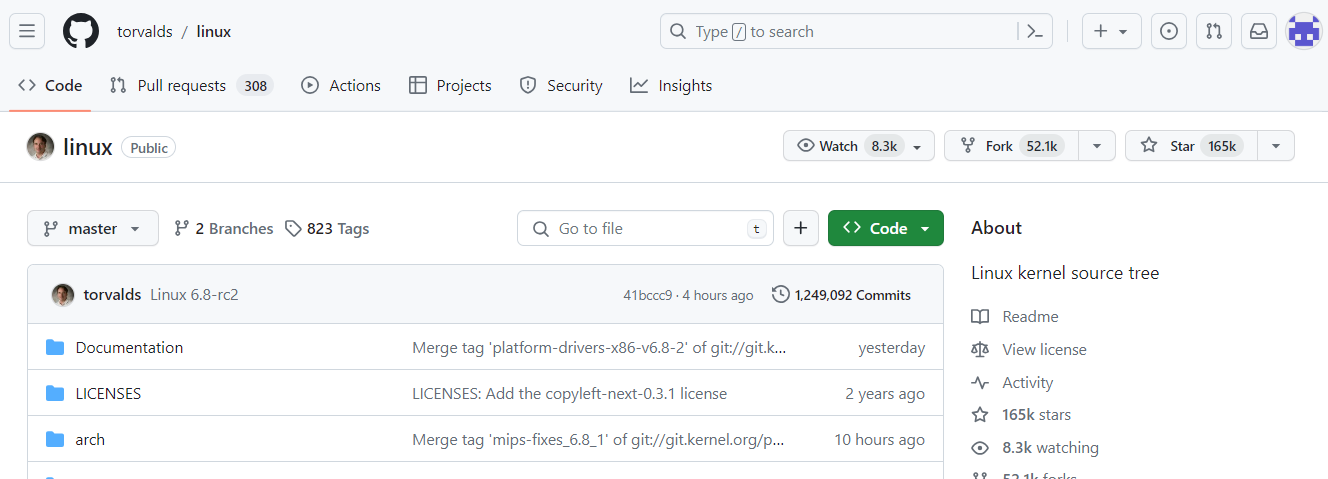Click torvalds commit author avatar

pyautogui.click(x=63, y=295)
